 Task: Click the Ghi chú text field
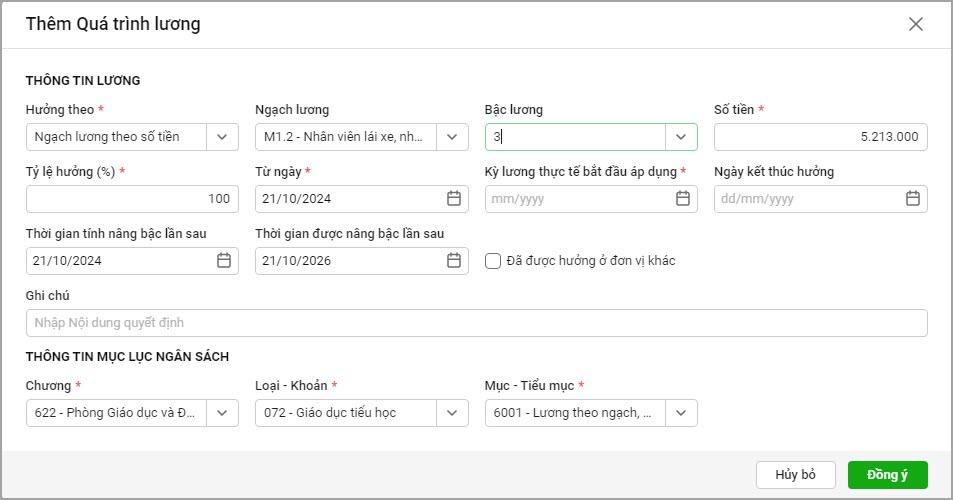point(476,323)
